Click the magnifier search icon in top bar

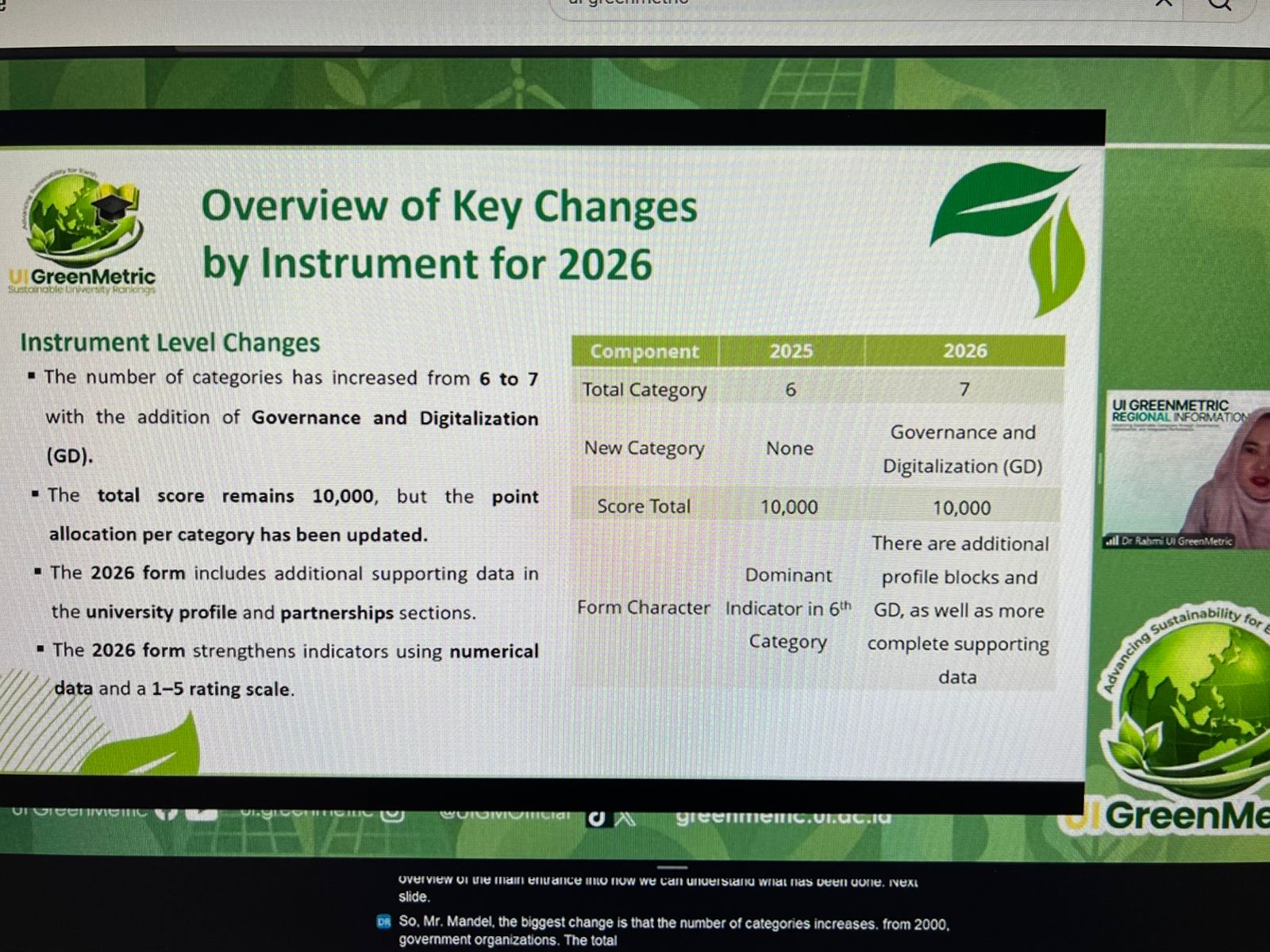click(1219, 4)
